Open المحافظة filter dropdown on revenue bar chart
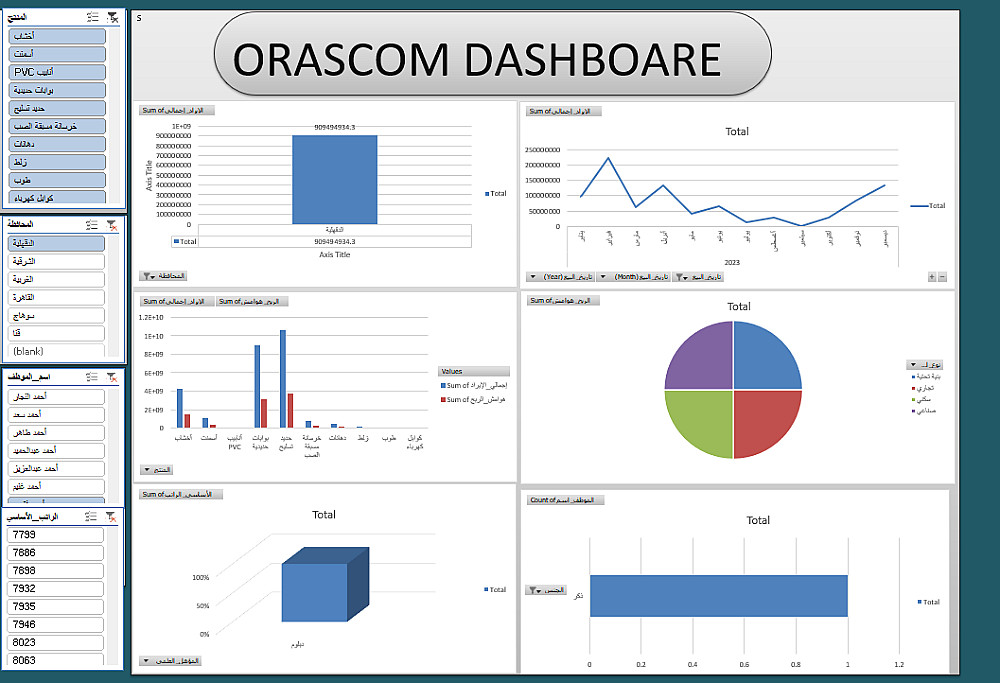 [x=164, y=276]
